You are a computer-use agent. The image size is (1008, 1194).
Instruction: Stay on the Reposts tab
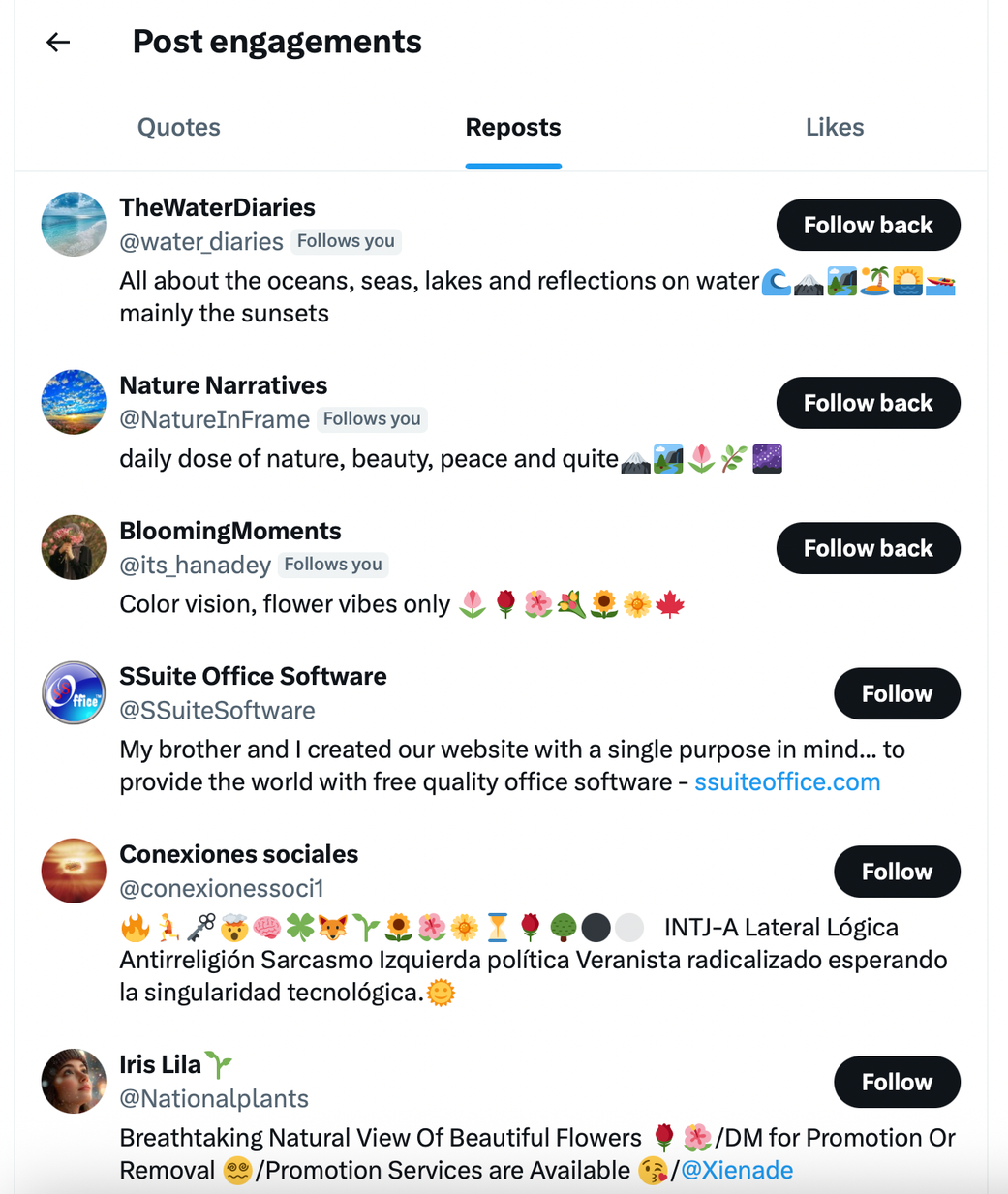[513, 127]
